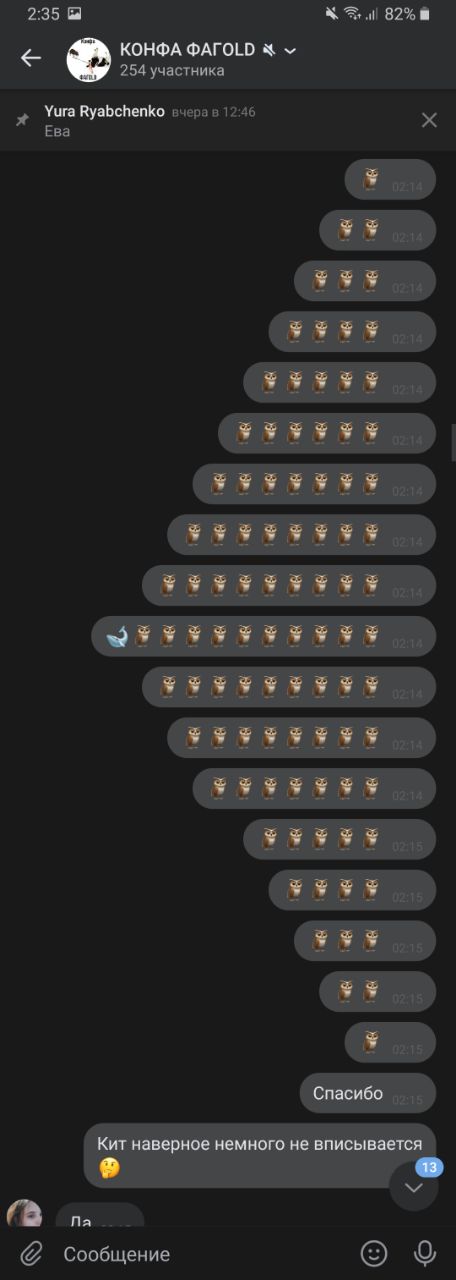456x1280 pixels.
Task: Tap the battery indicator in status bar
Action: point(425,14)
